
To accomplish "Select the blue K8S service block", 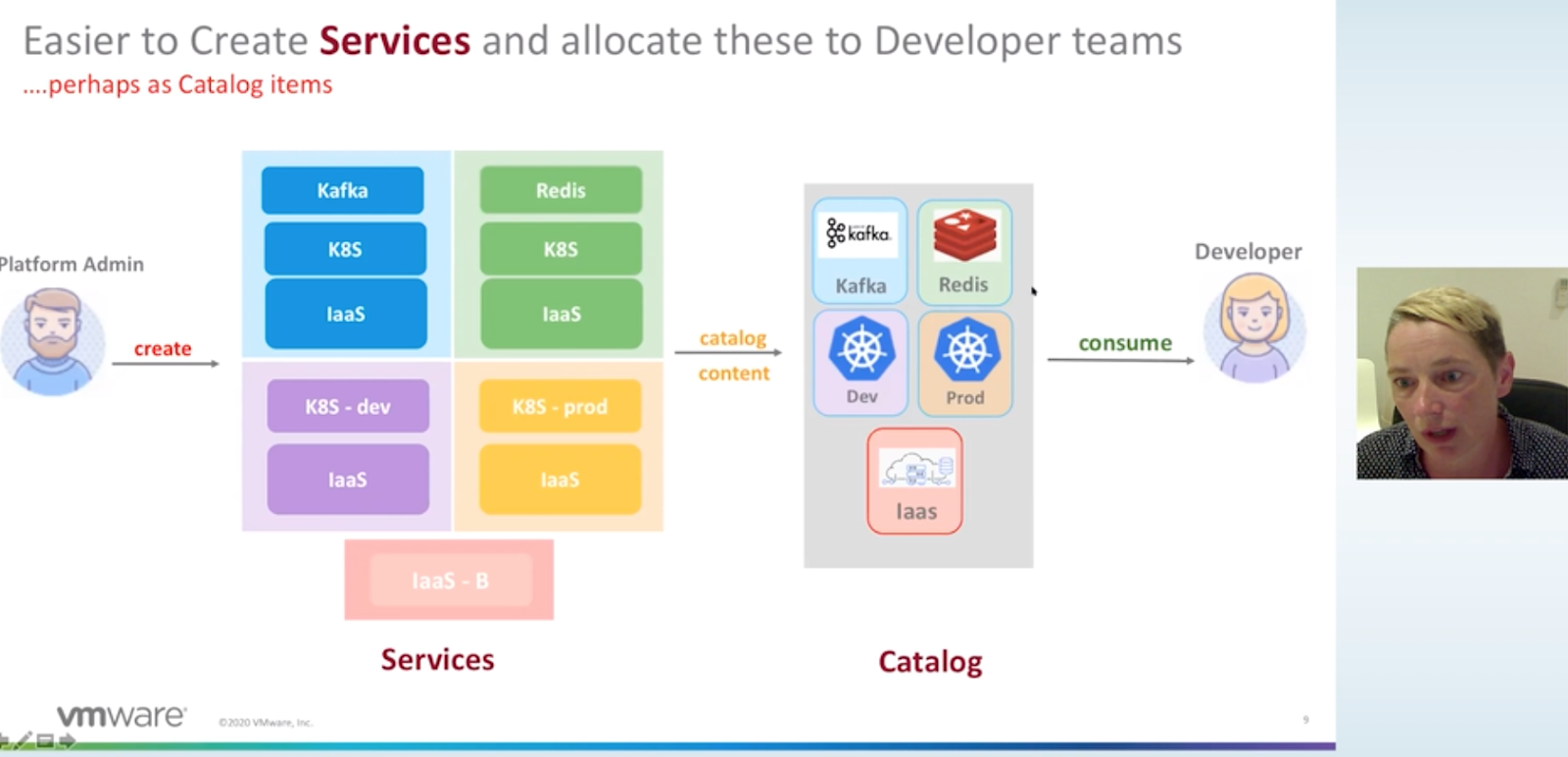I will [345, 249].
